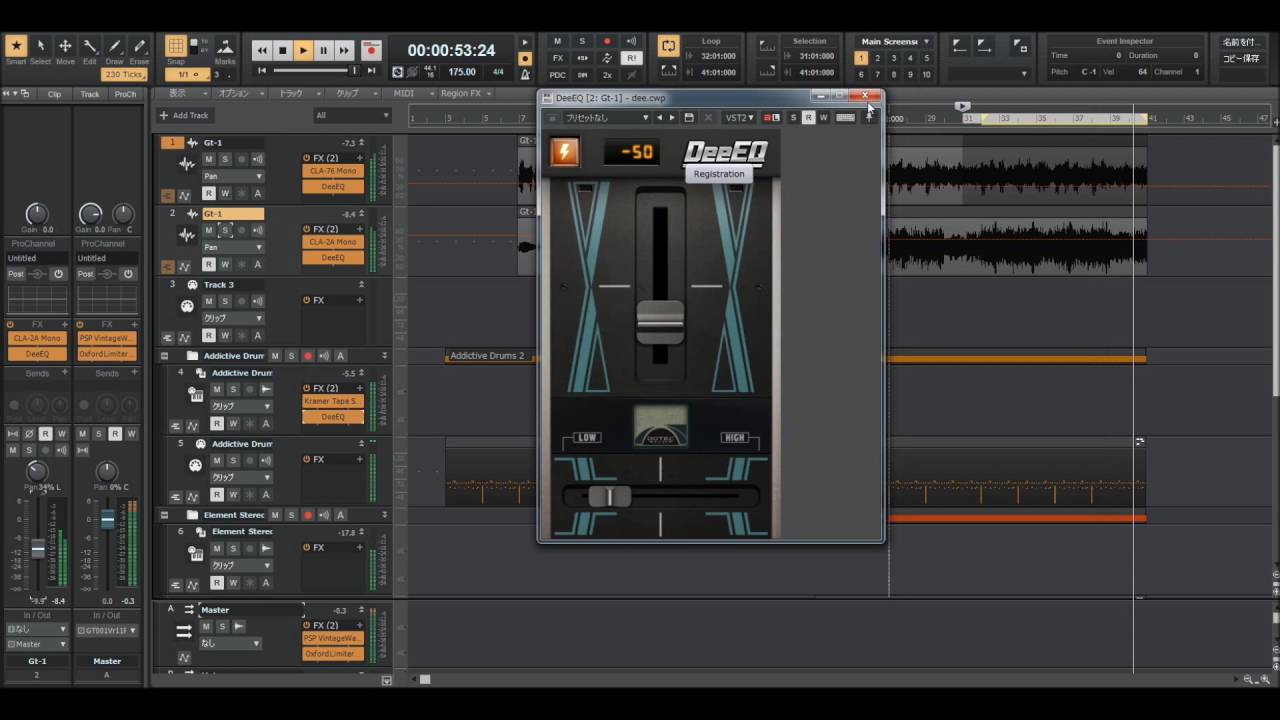
Task: Enable read automation on track 2
Action: point(209,265)
